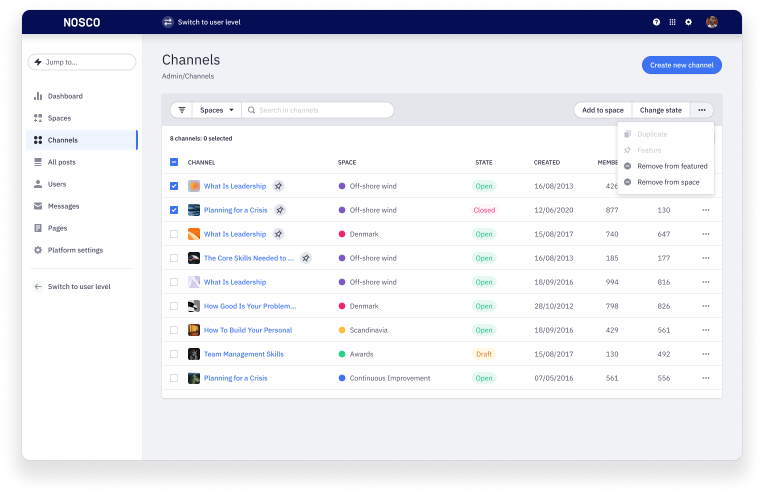The image size is (764, 494).
Task: Uncheck the closed Planning for a Crisis checkbox
Action: tap(174, 210)
